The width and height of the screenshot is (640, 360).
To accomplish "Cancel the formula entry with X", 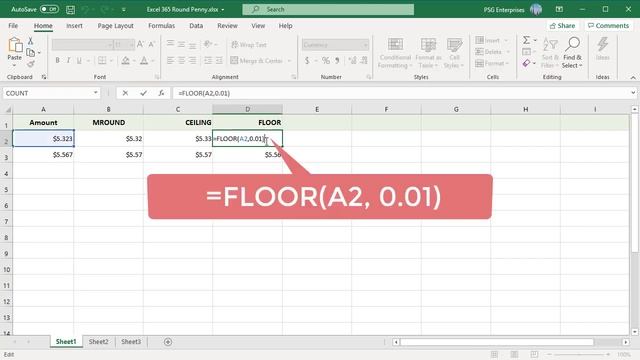I will (125, 93).
